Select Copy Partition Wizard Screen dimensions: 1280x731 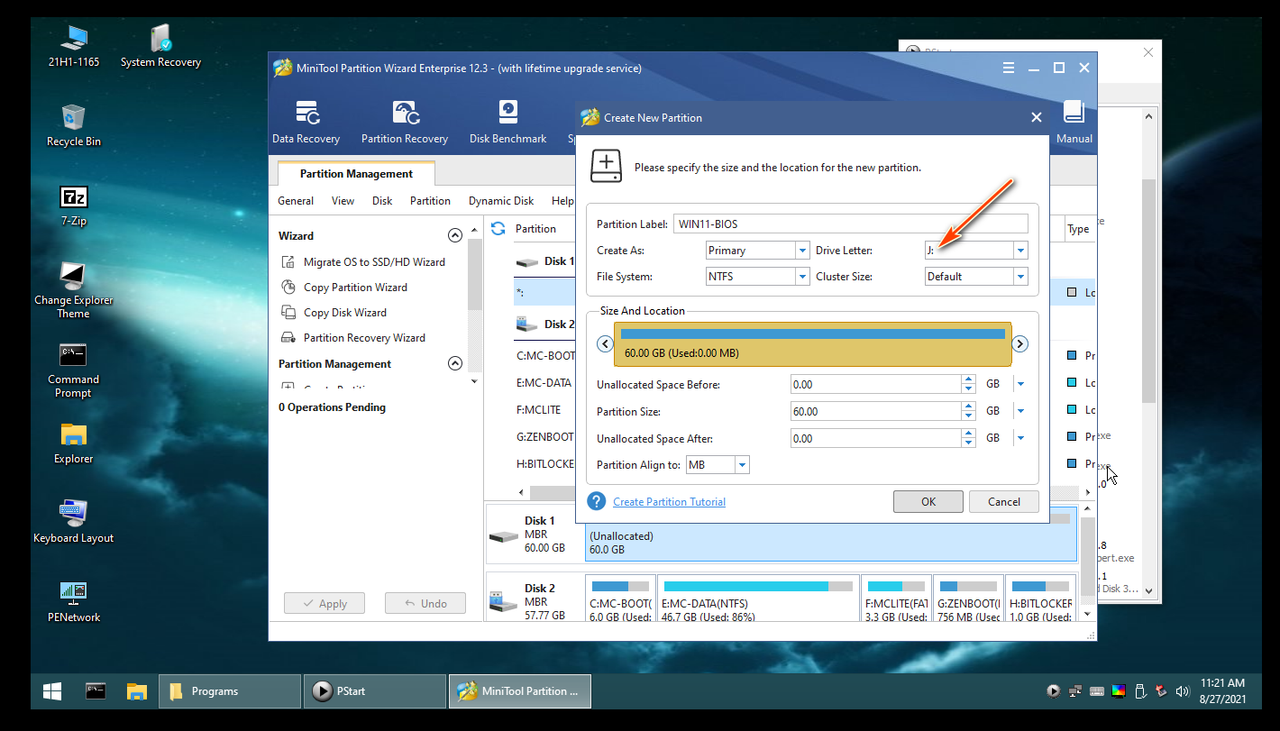coord(355,287)
